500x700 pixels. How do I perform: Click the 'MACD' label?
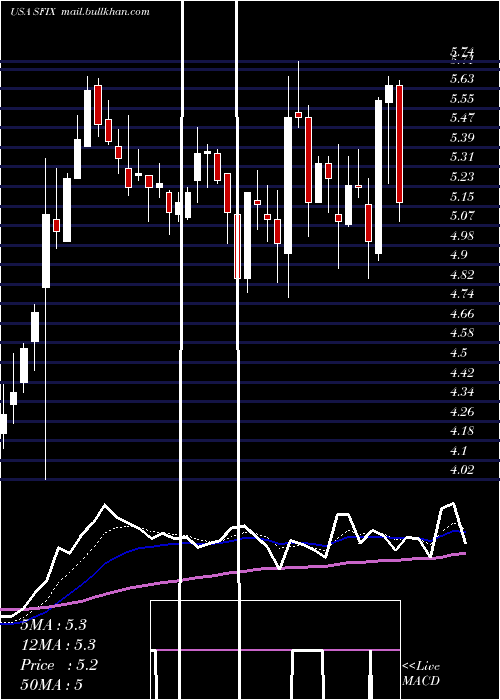pyautogui.click(x=421, y=681)
